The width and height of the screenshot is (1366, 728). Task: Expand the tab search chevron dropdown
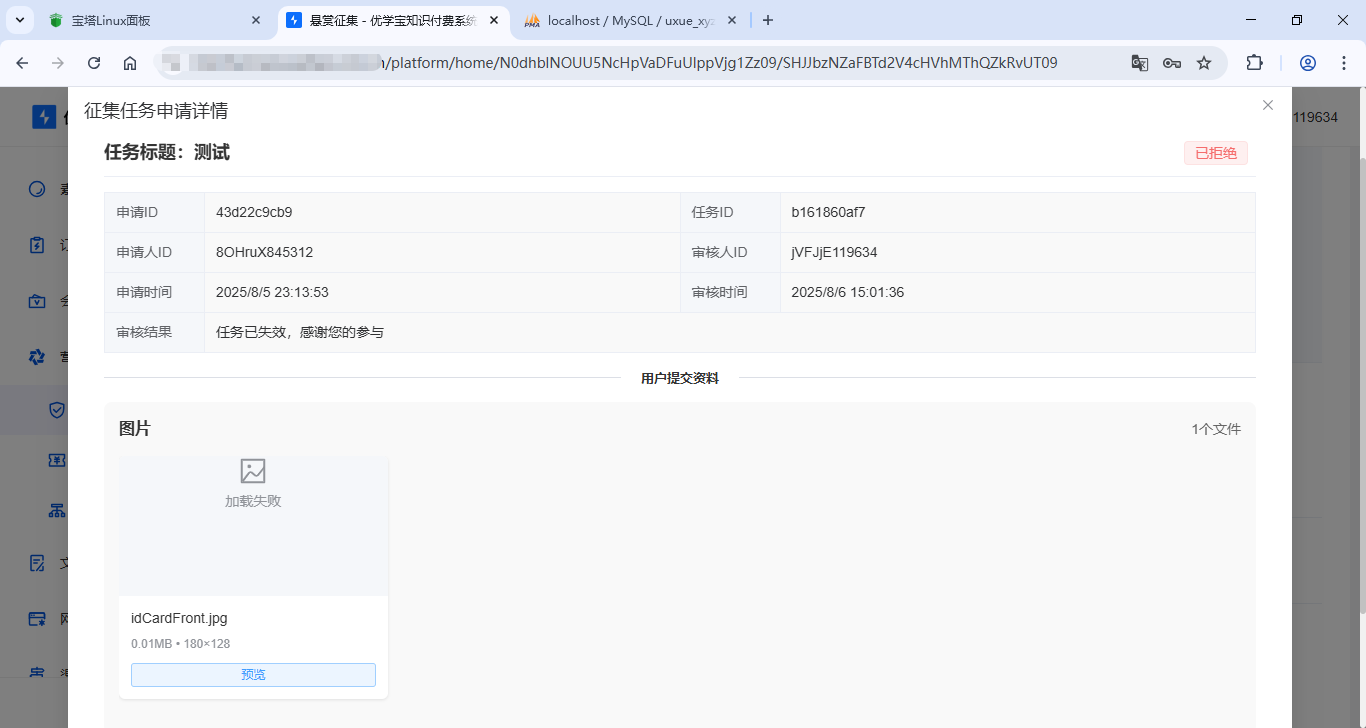point(20,20)
